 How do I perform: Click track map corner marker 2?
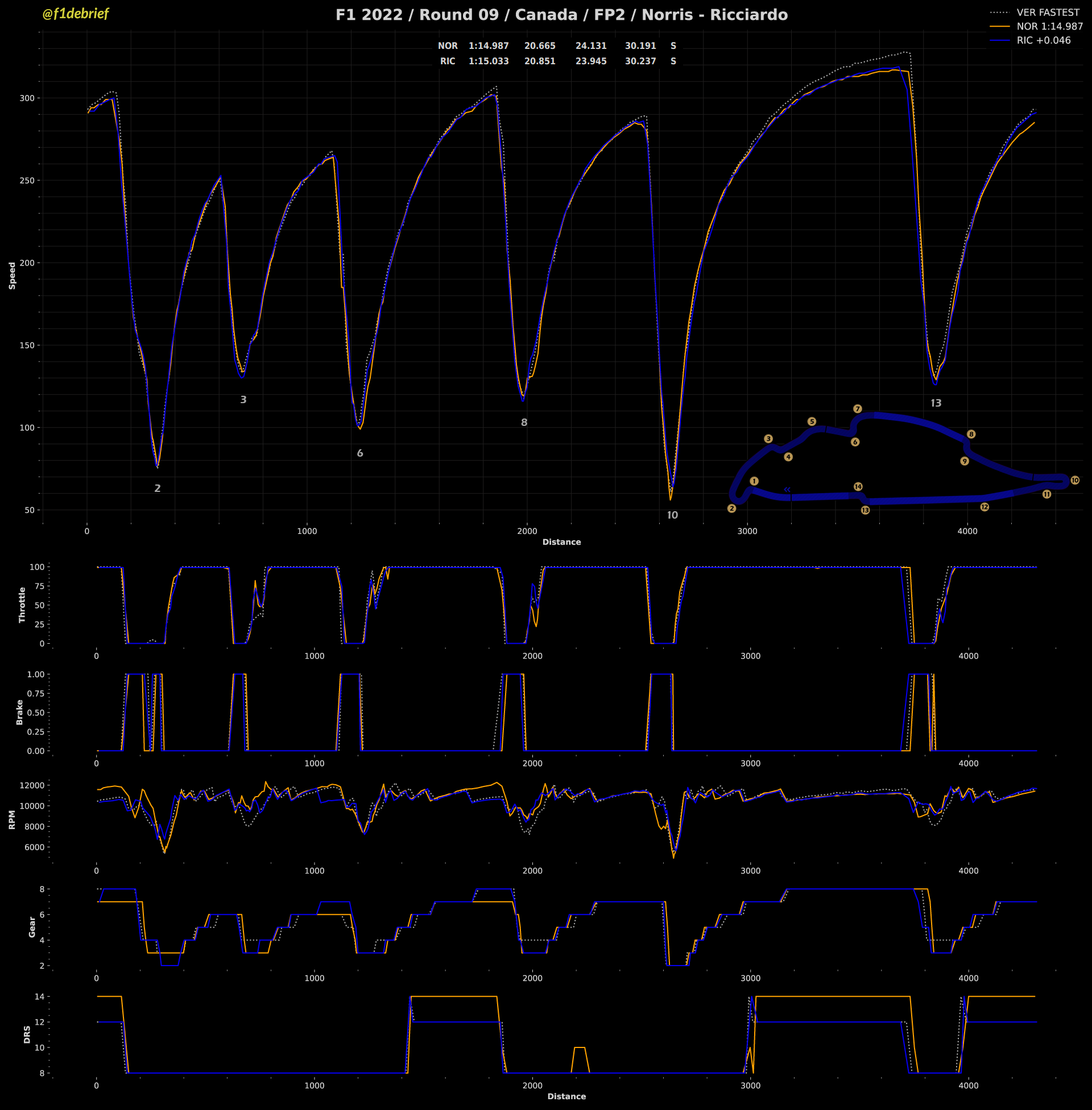[x=732, y=508]
